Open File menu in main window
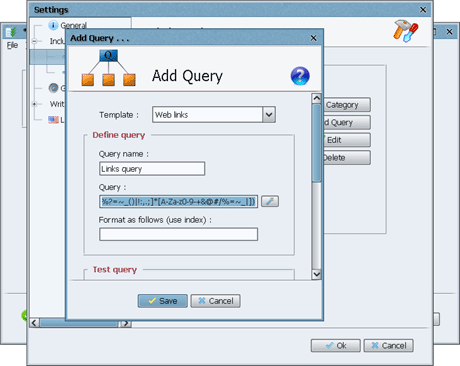The height and width of the screenshot is (366, 460). (13, 45)
